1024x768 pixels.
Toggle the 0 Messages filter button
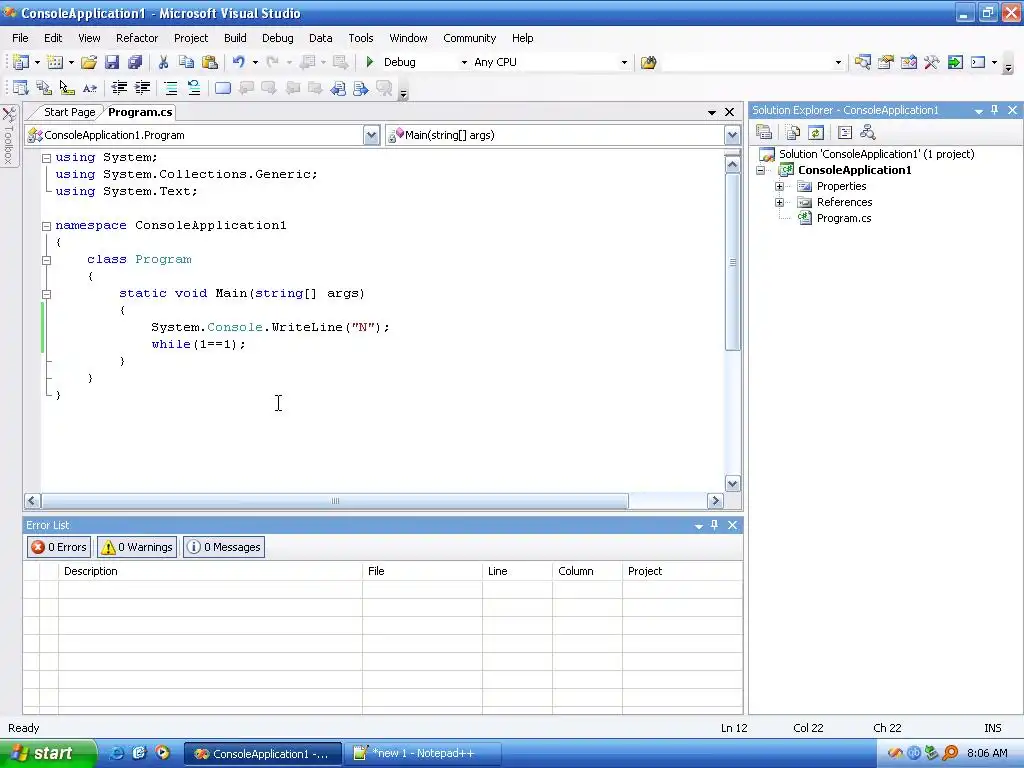pos(224,547)
